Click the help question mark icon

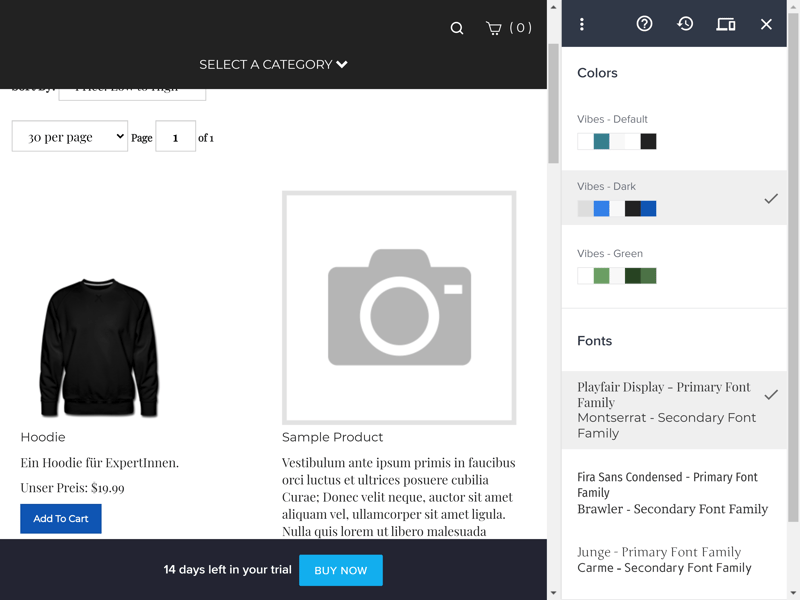(x=644, y=24)
